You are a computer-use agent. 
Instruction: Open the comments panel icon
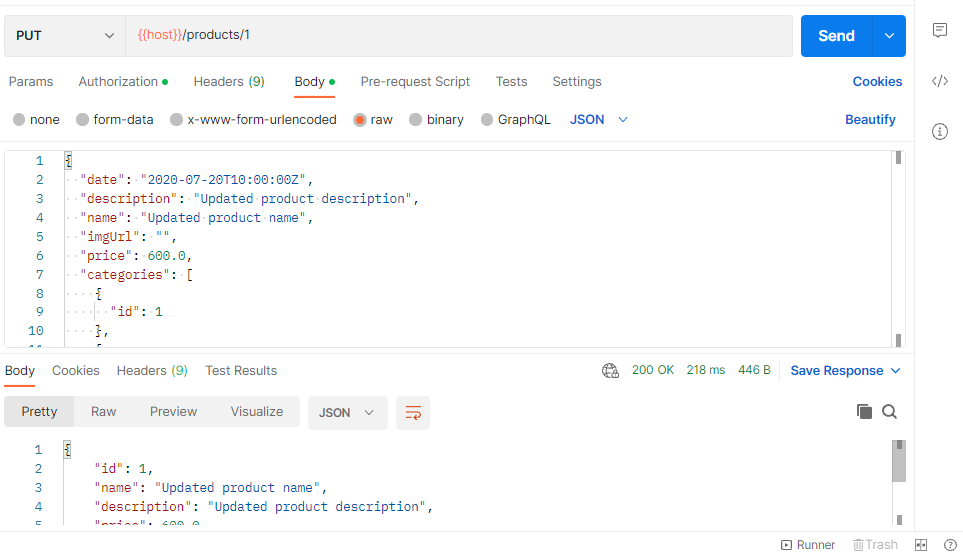[940, 30]
